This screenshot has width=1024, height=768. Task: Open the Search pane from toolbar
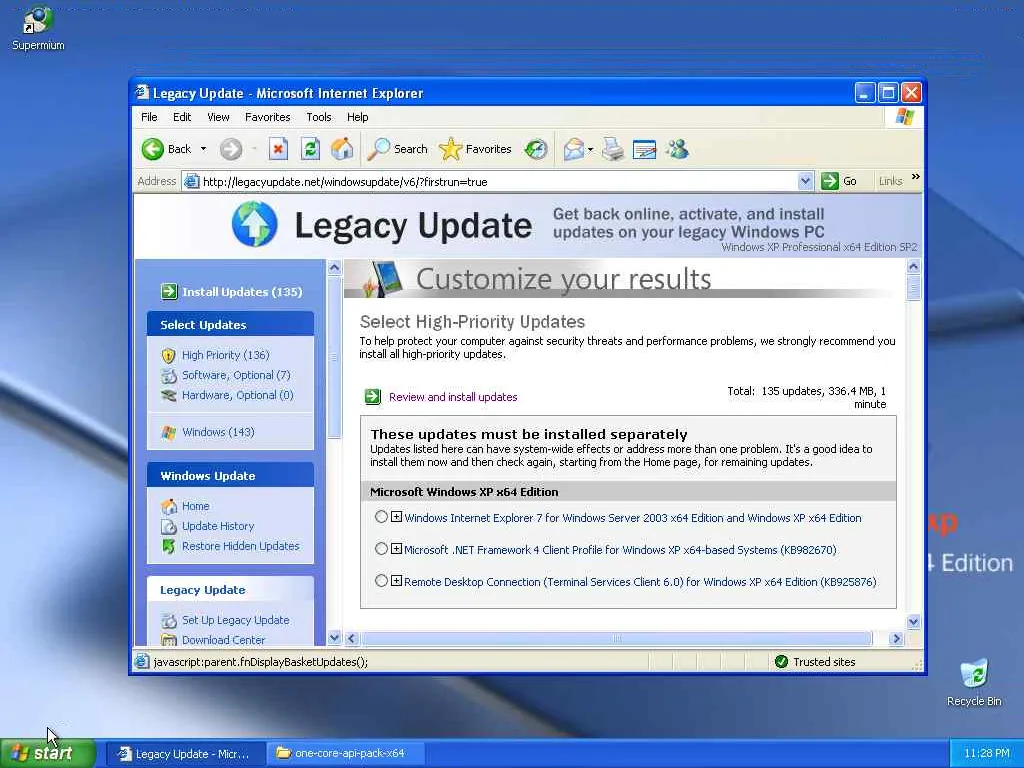(x=397, y=149)
